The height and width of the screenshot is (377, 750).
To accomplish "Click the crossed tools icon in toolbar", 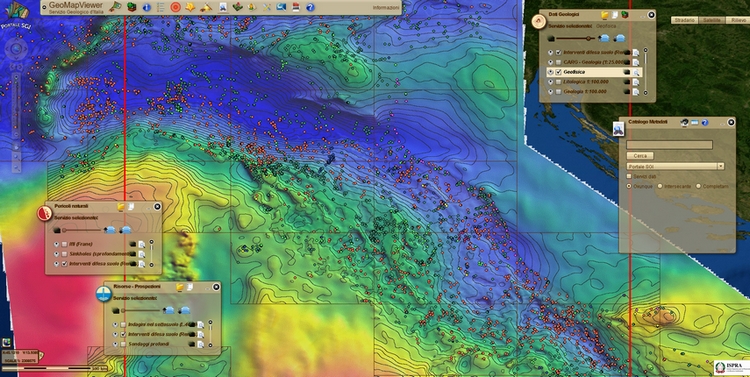I will coord(267,7).
